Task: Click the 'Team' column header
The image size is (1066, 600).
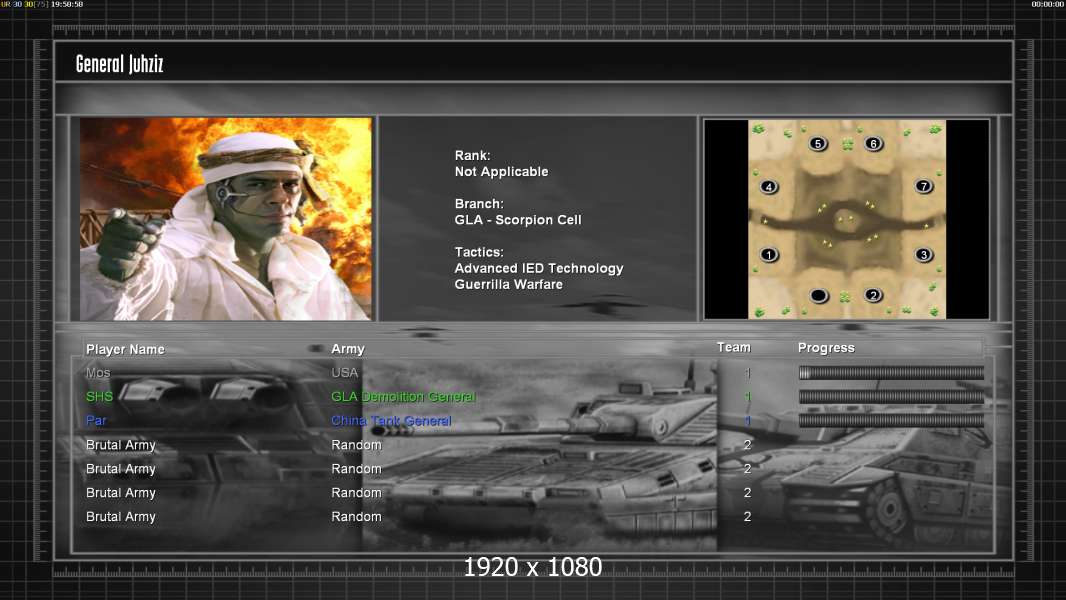Action: coord(734,347)
